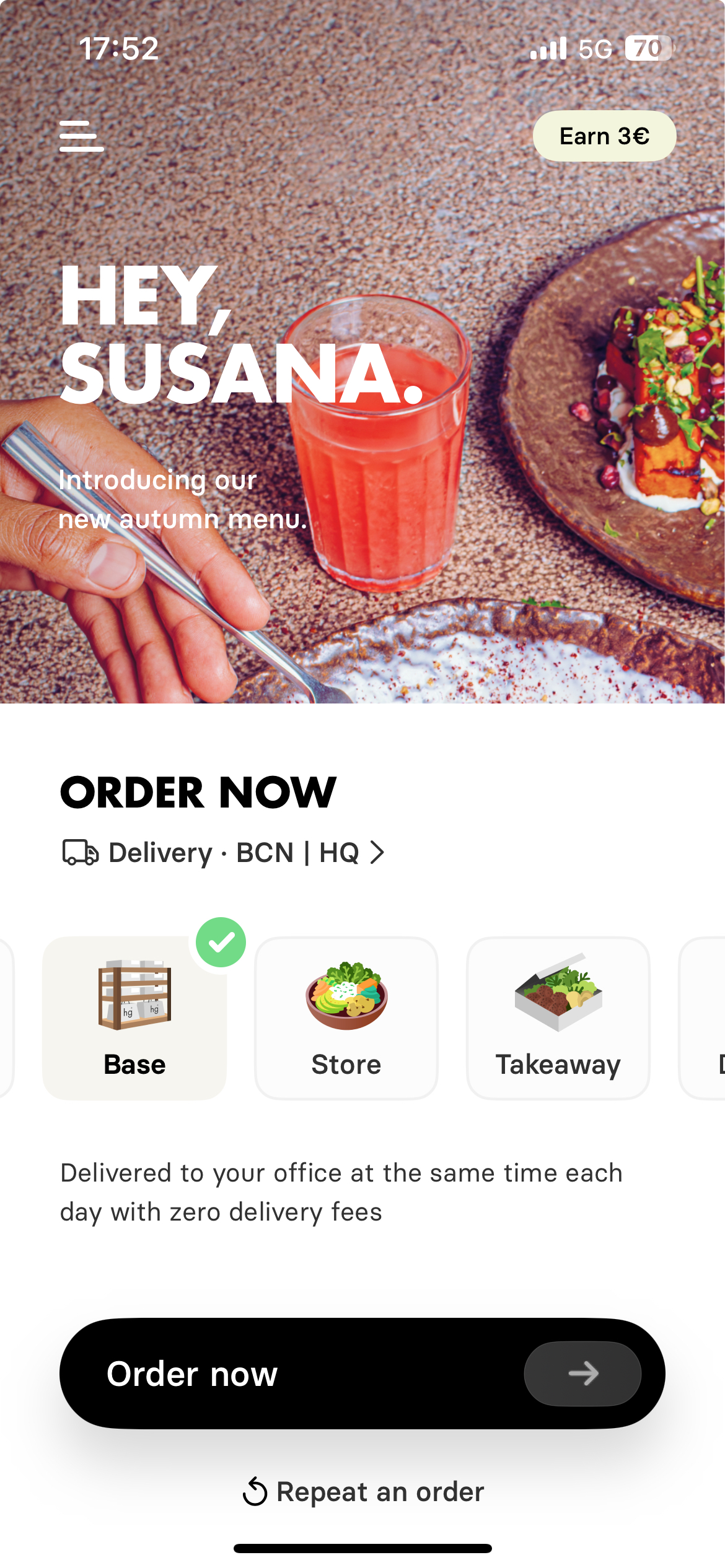The image size is (725, 1568).
Task: Expand the BCN | HQ location chevron
Action: (x=377, y=853)
